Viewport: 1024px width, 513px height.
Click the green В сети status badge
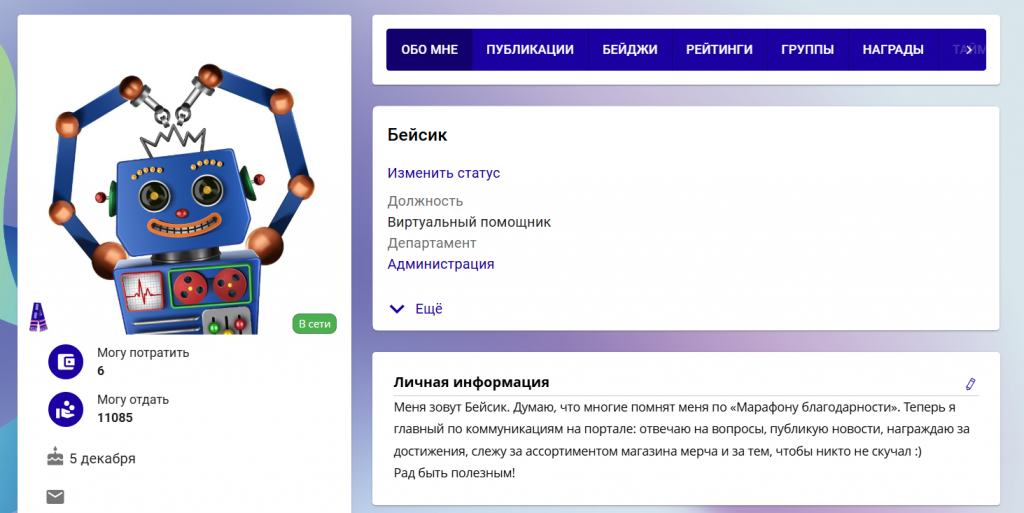pyautogui.click(x=314, y=324)
